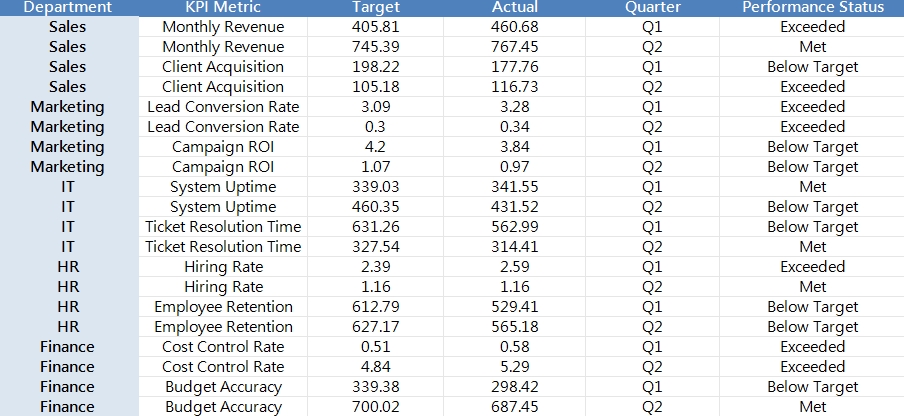
Task: Select the Target cell showing 627.17
Action: tap(376, 327)
